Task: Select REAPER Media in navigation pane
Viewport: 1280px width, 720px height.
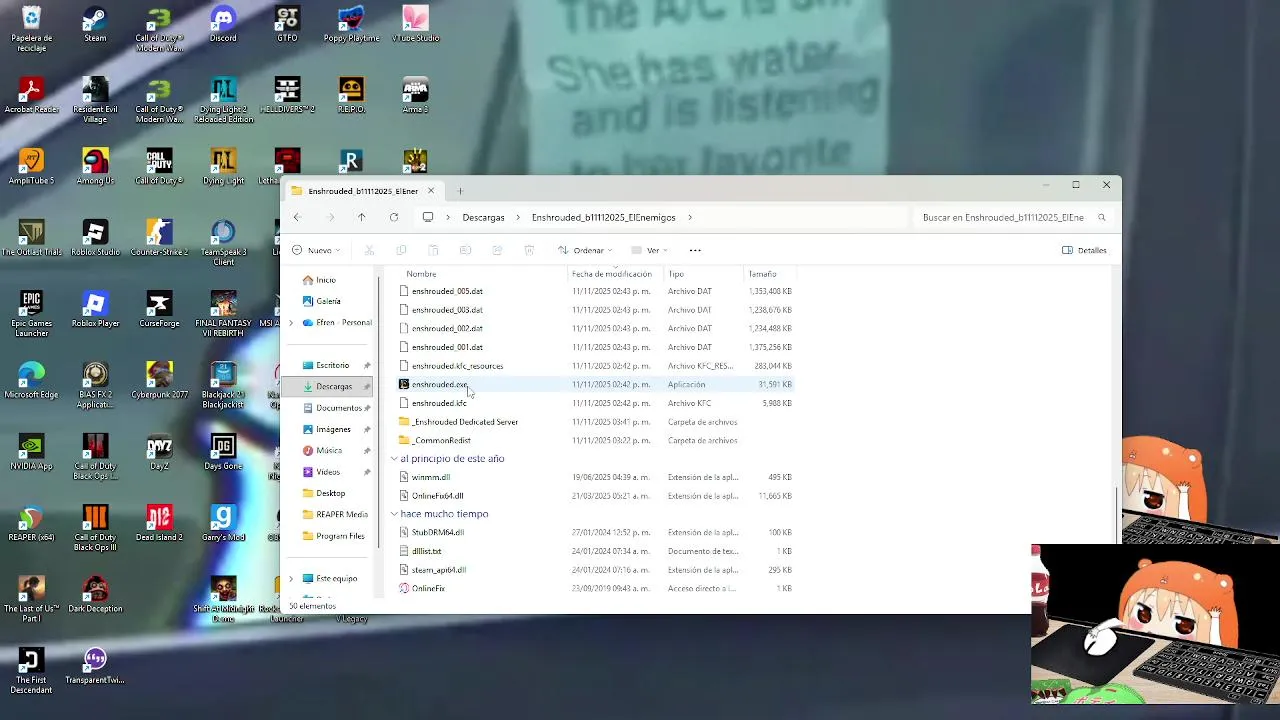Action: click(x=342, y=514)
